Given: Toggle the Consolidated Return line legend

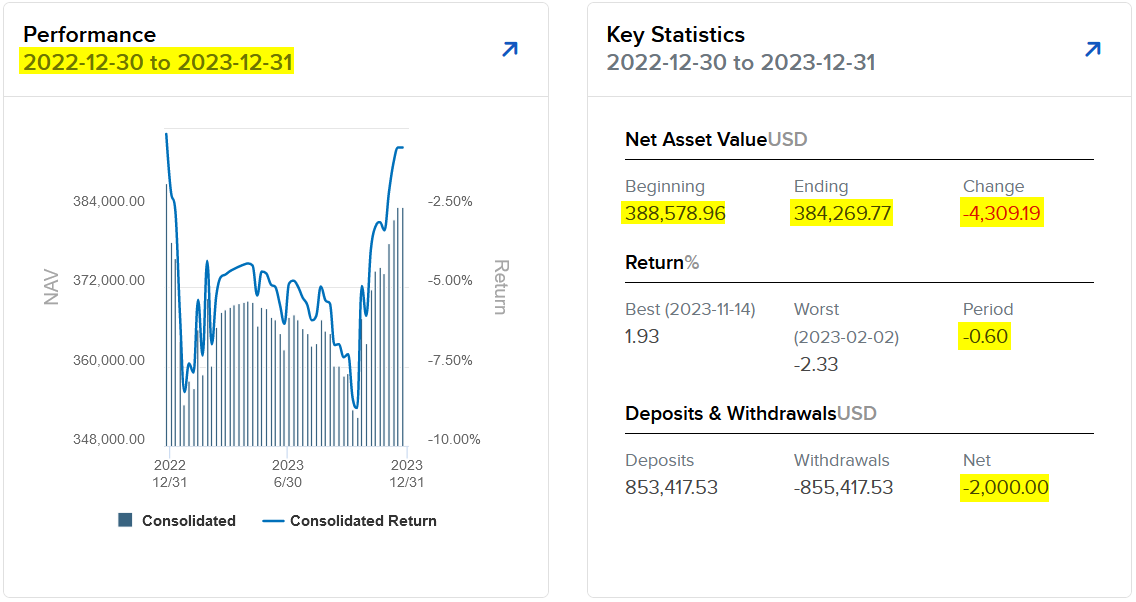Looking at the screenshot, I should tap(349, 520).
